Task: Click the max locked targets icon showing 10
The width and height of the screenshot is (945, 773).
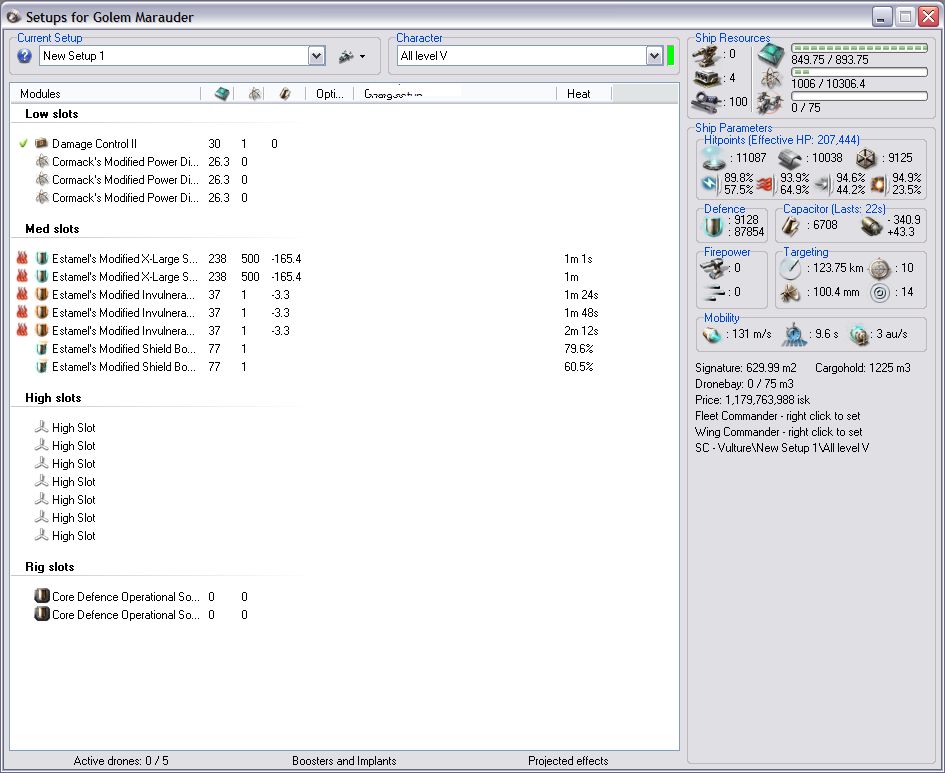Action: click(x=880, y=268)
